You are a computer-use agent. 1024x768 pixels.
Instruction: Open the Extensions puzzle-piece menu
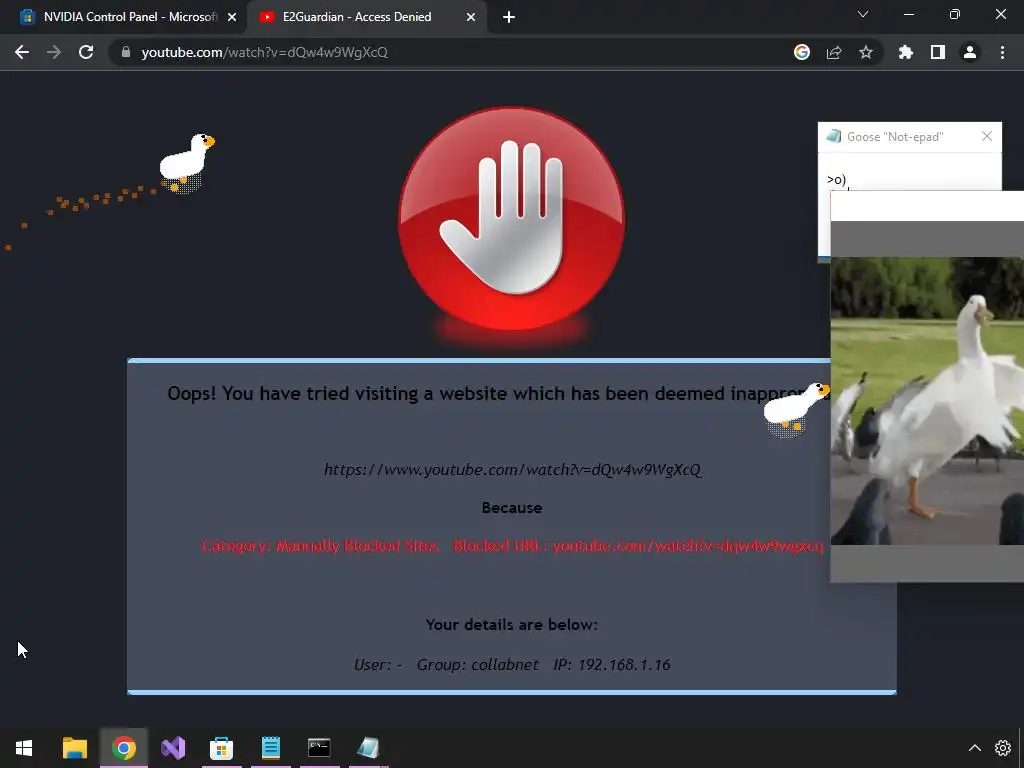coord(906,52)
